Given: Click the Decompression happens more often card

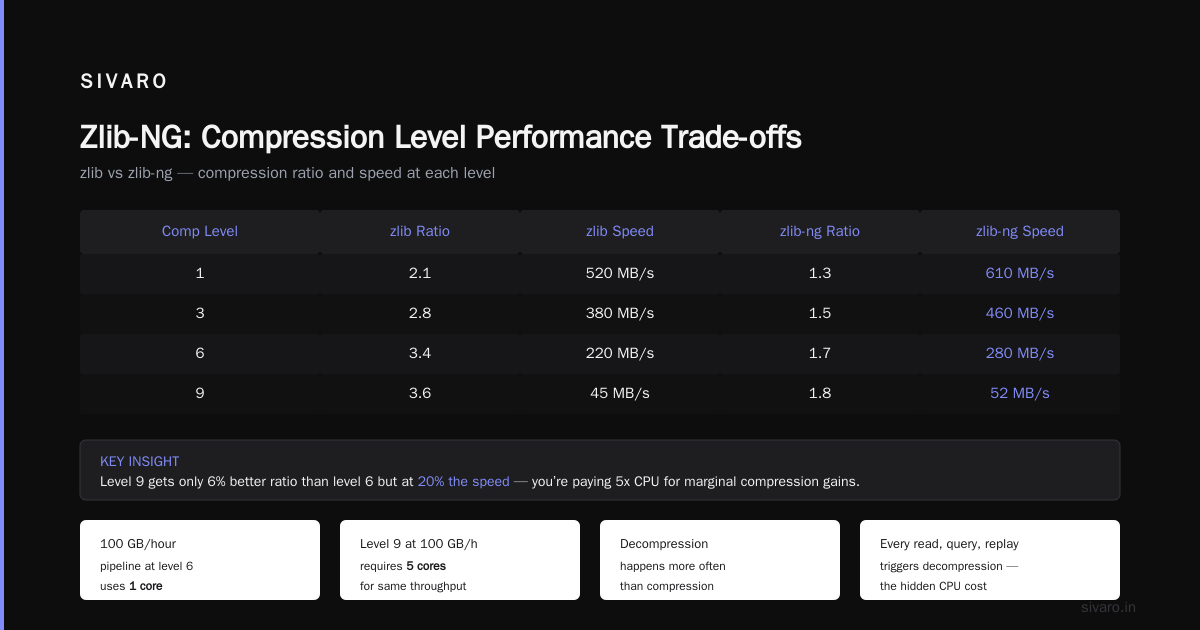Looking at the screenshot, I should (720, 560).
